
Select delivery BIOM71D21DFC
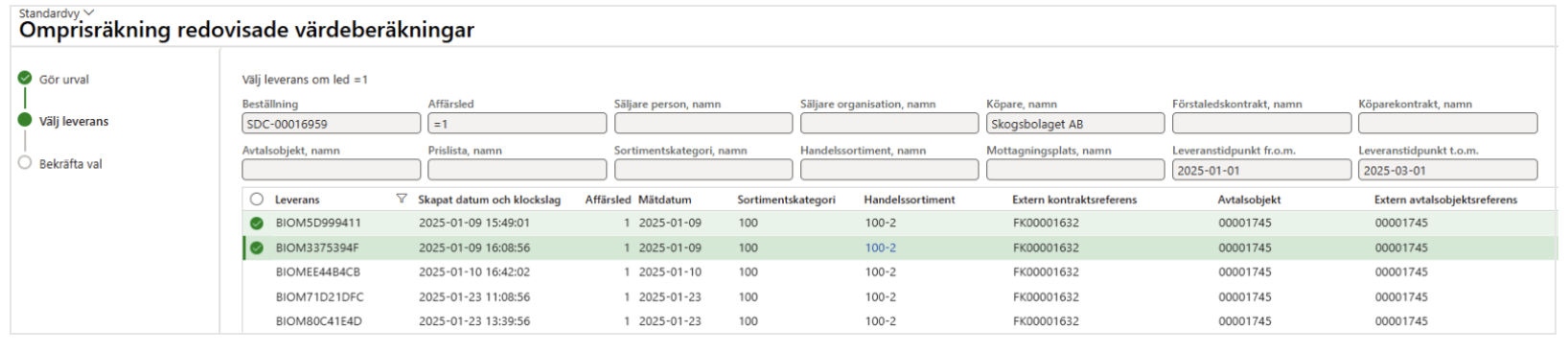click(319, 297)
